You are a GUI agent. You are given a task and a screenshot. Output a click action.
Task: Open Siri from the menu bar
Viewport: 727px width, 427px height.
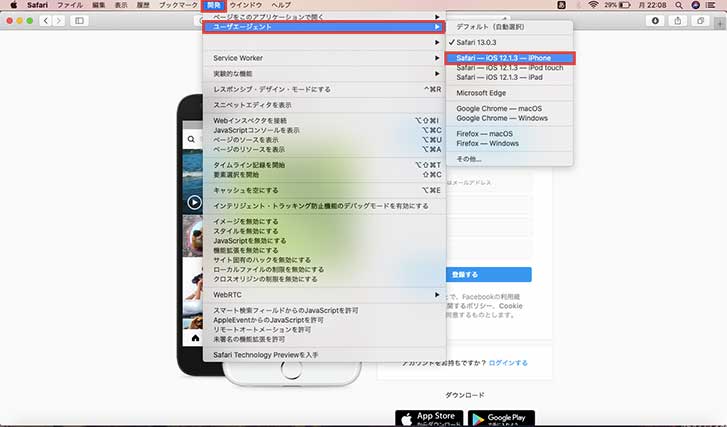tap(695, 5)
